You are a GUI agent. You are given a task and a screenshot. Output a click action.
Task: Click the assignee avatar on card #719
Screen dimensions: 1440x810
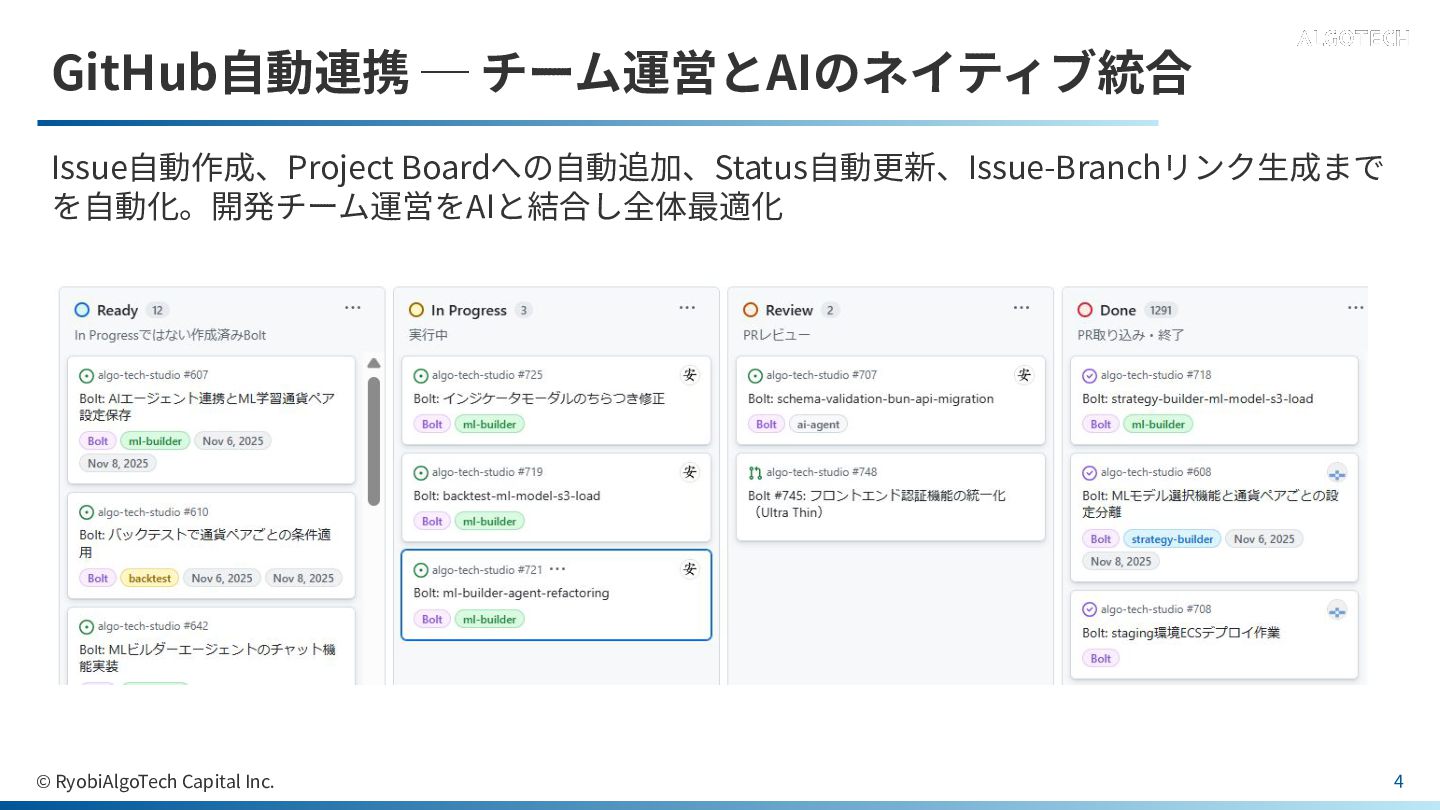[690, 472]
